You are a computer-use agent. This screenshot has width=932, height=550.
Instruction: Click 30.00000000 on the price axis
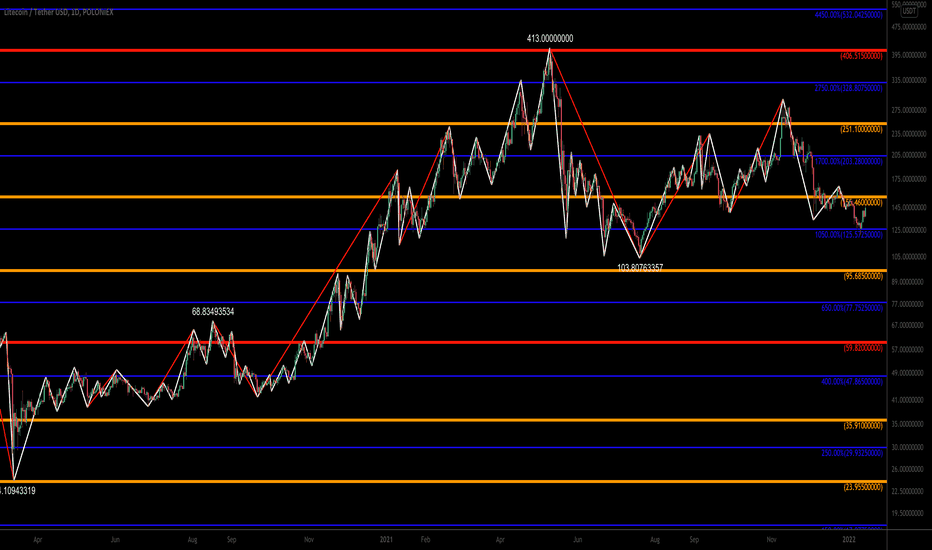(x=909, y=447)
